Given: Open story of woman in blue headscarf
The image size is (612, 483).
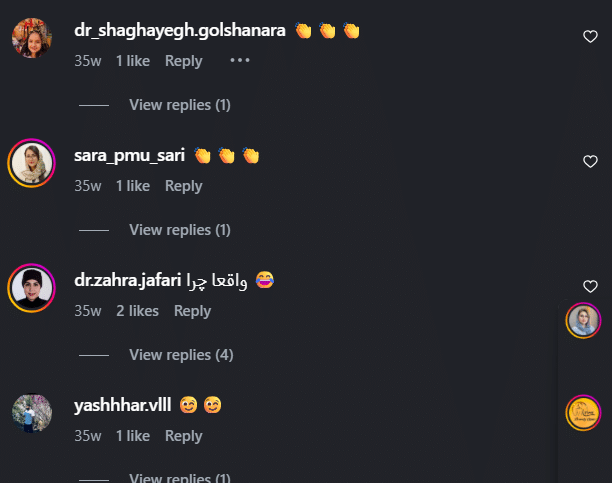Looking at the screenshot, I should click(x=583, y=321).
